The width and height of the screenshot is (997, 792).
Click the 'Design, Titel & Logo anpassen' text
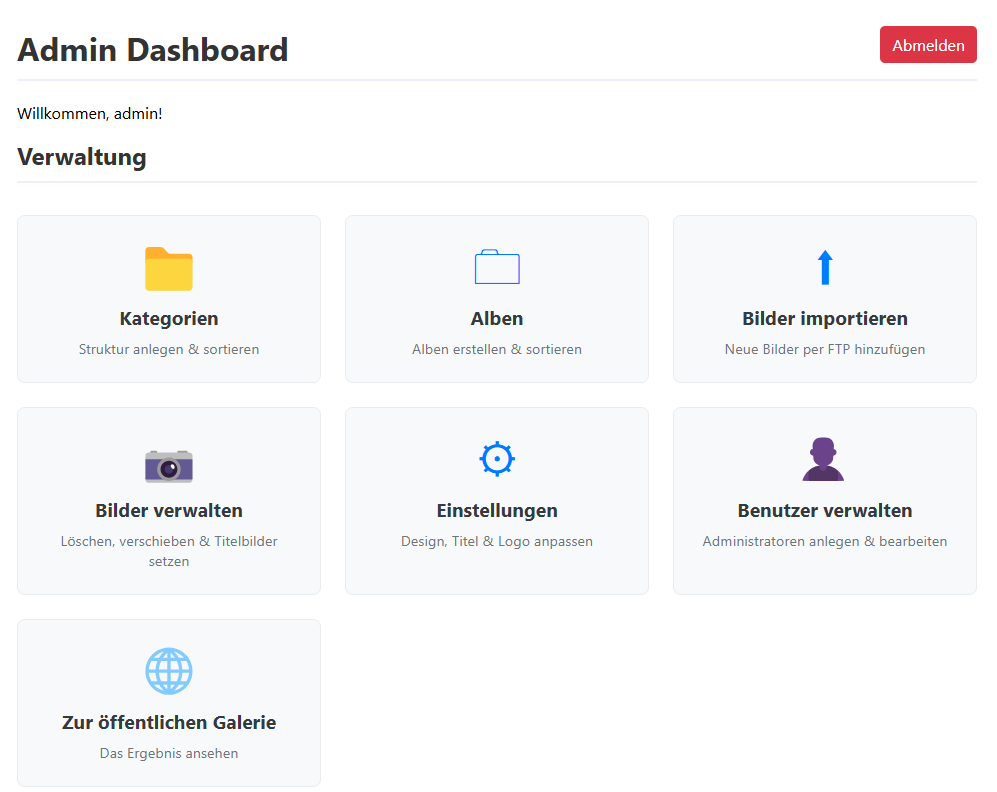tap(497, 542)
